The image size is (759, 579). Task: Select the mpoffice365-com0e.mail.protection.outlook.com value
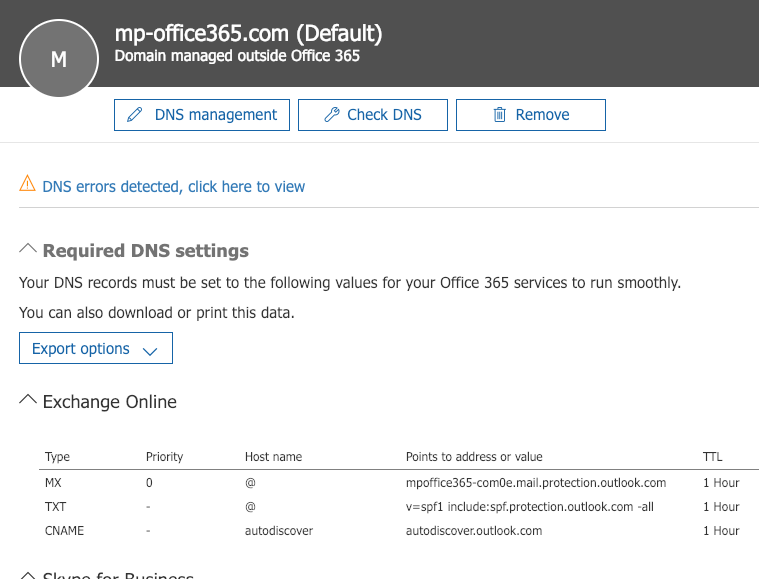pyautogui.click(x=536, y=483)
